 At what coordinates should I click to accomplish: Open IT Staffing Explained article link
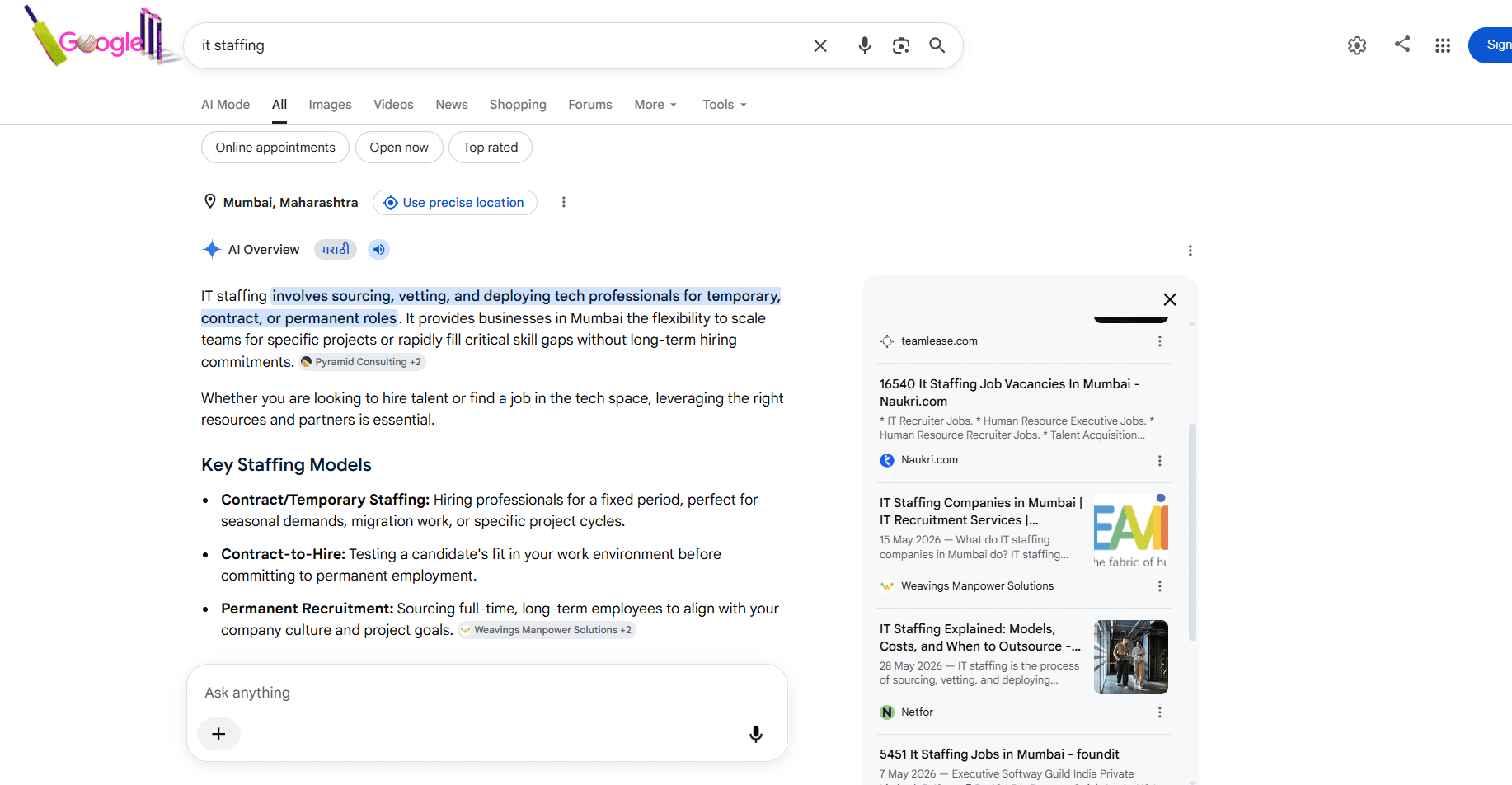pos(980,637)
